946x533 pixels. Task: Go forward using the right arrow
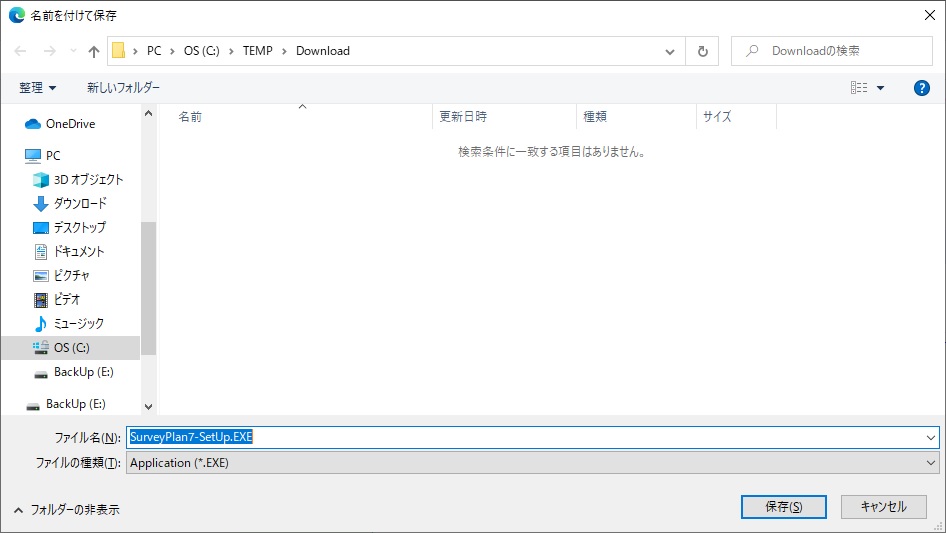click(x=49, y=51)
